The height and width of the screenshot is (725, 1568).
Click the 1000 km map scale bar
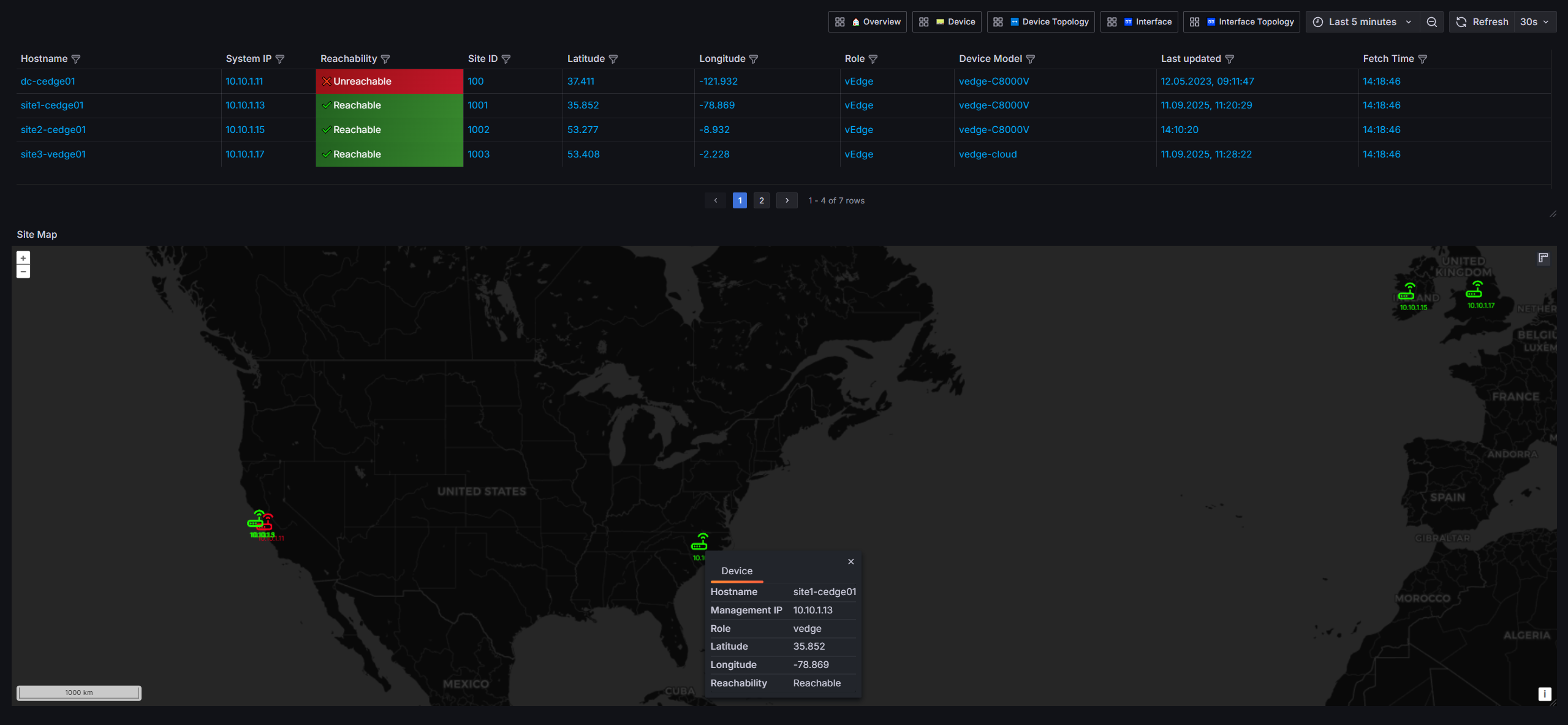[79, 693]
